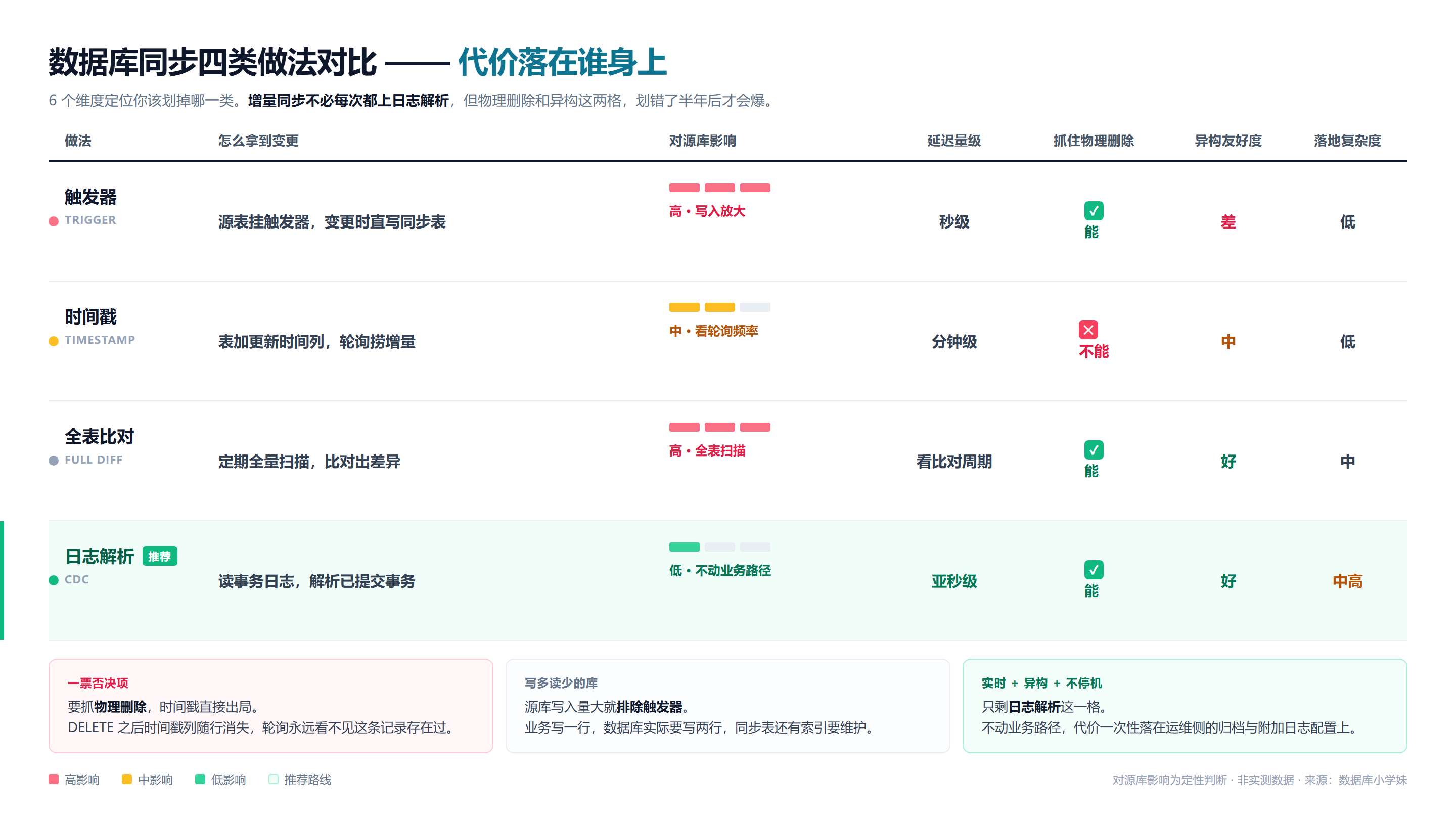Click the red impact bars above 高・写入放大
This screenshot has width=1456, height=819.
coord(719,188)
